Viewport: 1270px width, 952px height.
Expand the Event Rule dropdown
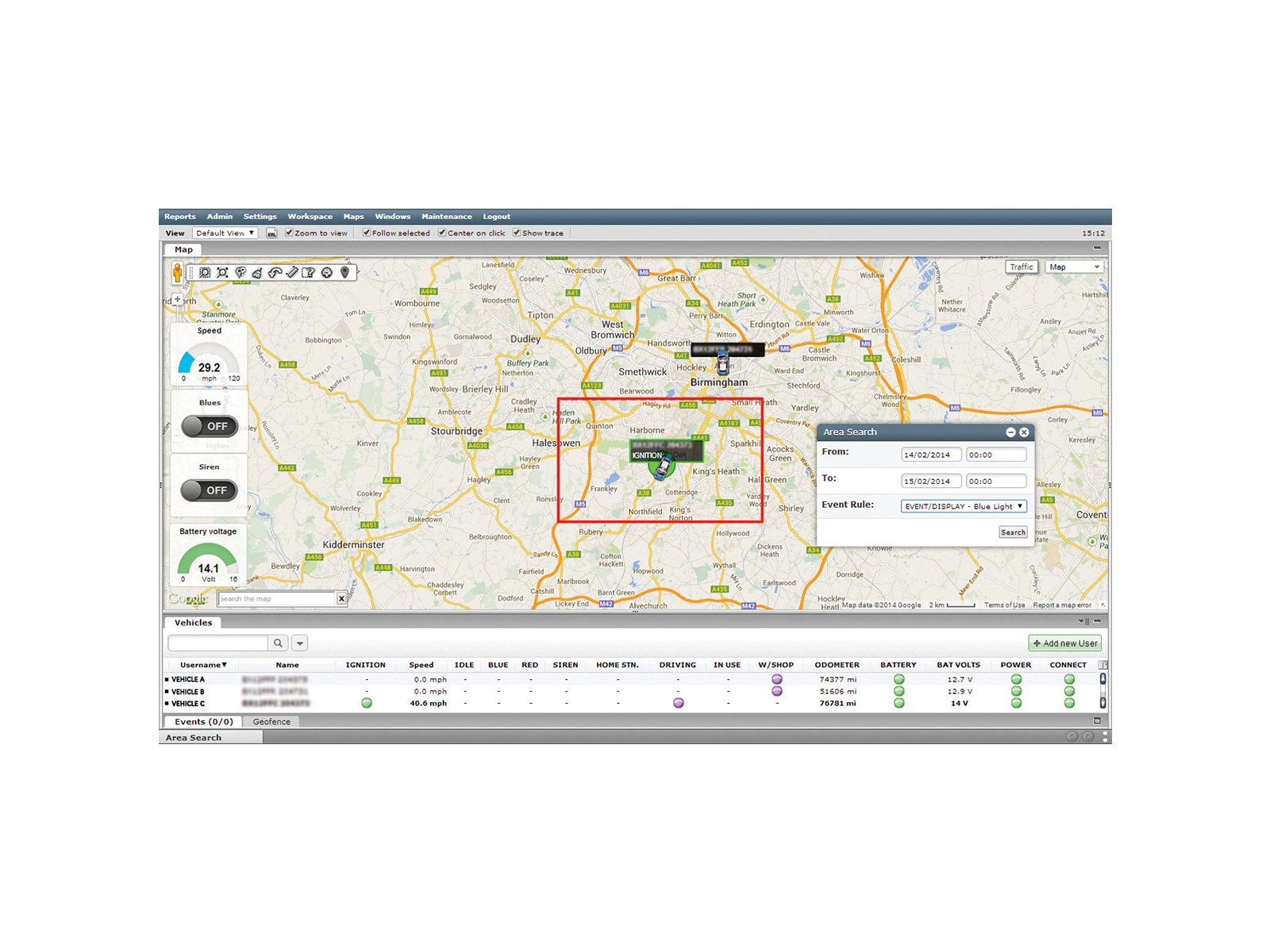[964, 506]
